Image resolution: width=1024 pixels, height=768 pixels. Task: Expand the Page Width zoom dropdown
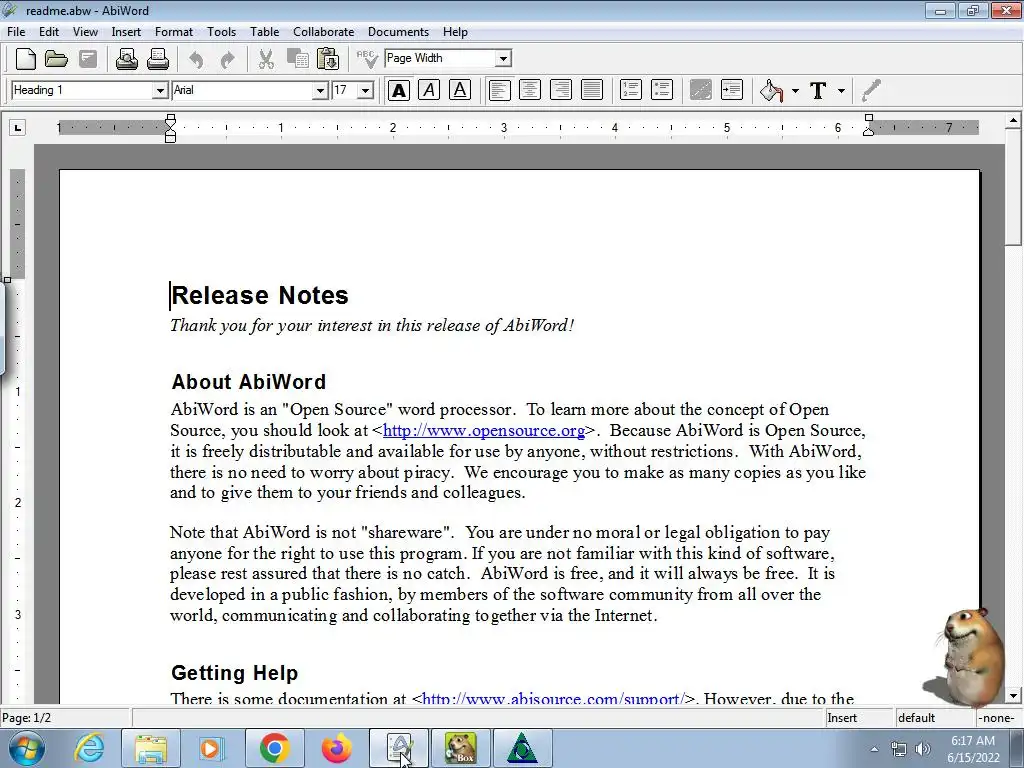coord(503,59)
